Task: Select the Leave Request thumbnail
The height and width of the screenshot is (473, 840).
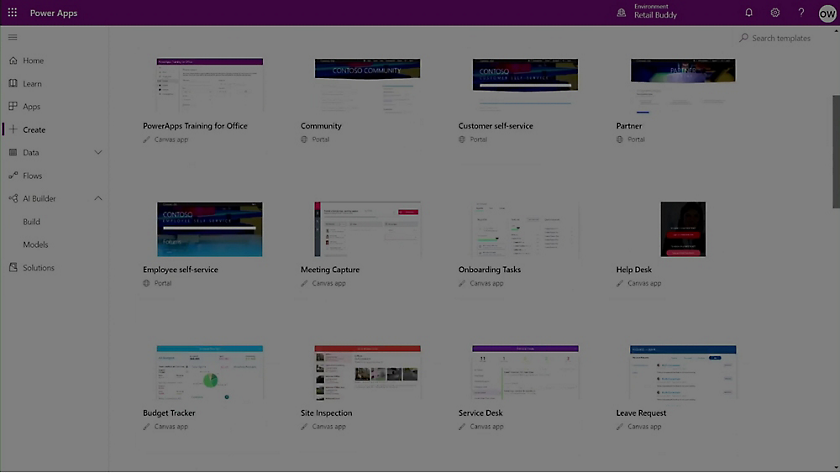Action: pyautogui.click(x=683, y=373)
